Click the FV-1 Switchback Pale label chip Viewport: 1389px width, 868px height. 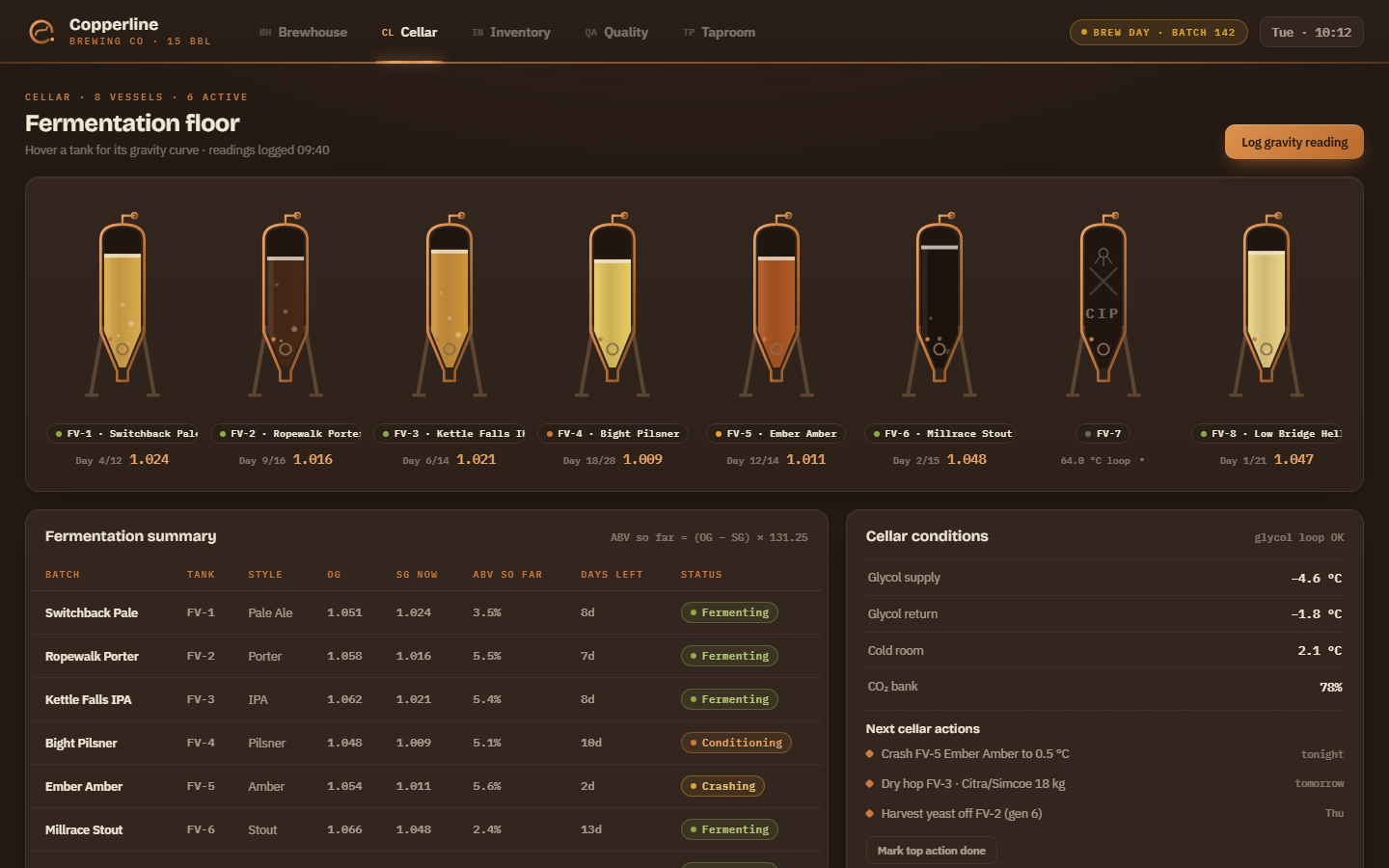click(123, 434)
